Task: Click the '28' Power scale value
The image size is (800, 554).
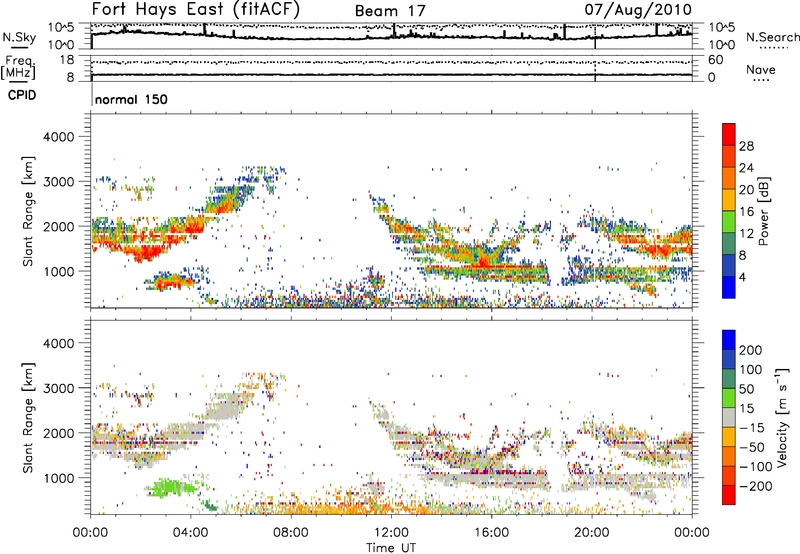Action: point(746,146)
